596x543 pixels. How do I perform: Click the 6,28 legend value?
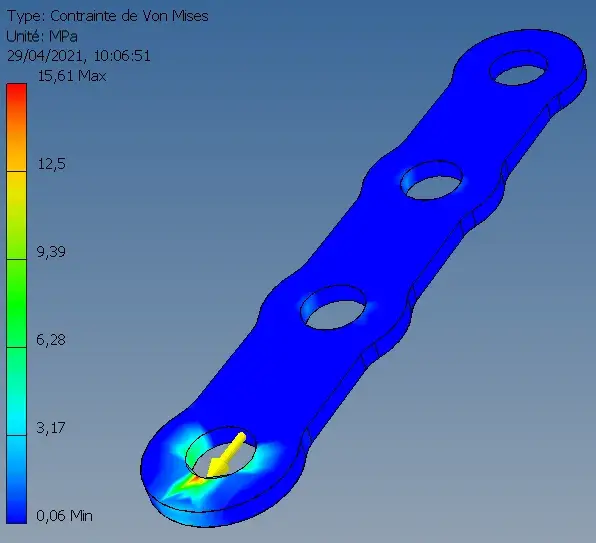tap(51, 339)
